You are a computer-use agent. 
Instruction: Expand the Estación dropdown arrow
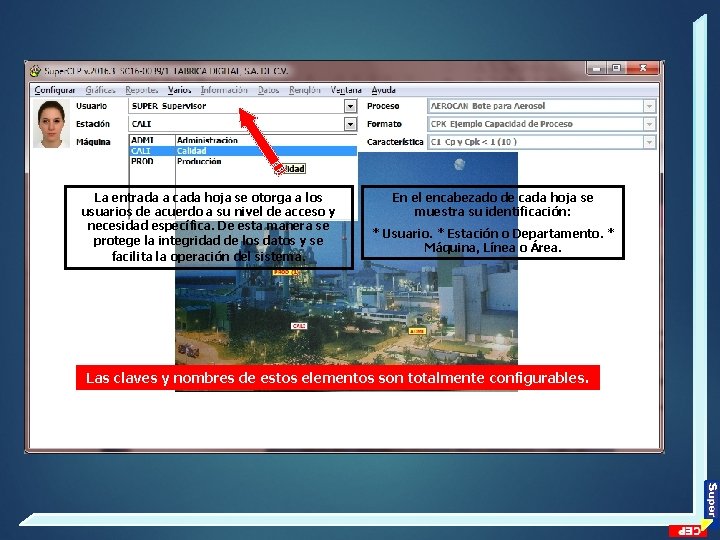click(350, 124)
